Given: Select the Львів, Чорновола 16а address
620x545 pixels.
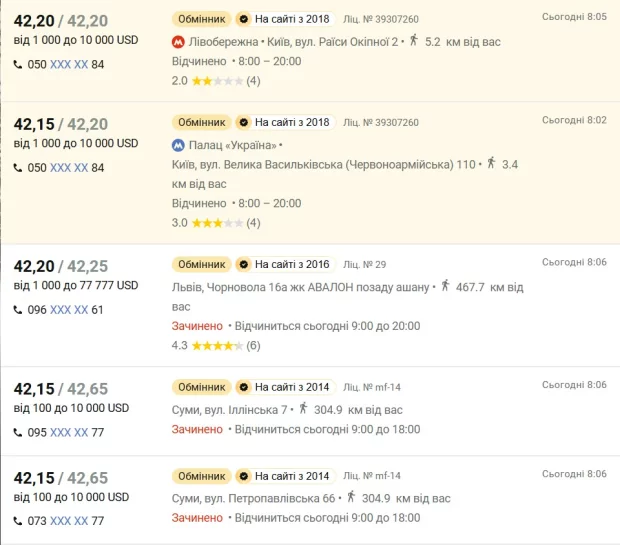Looking at the screenshot, I should 300,287.
